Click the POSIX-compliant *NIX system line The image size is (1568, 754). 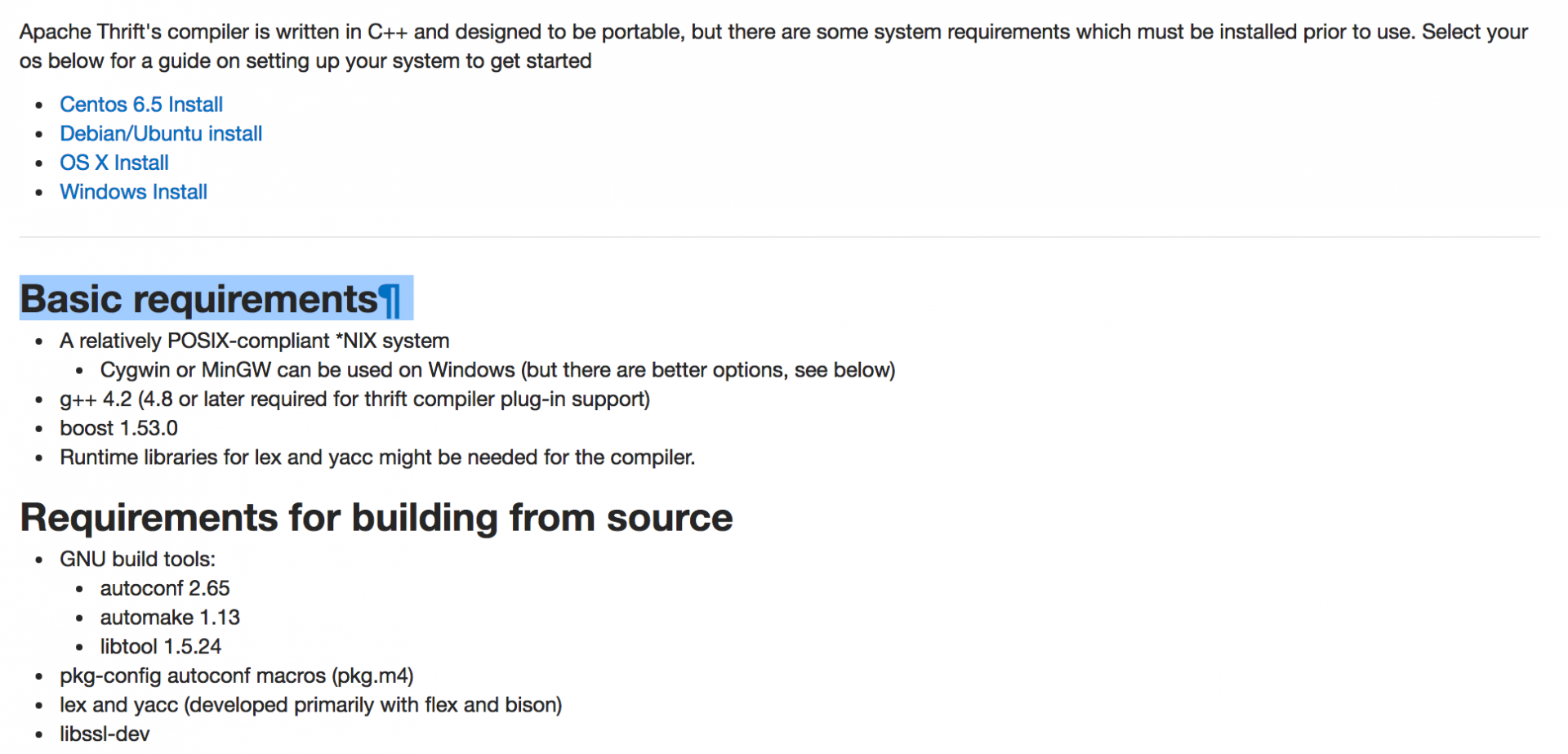point(255,341)
